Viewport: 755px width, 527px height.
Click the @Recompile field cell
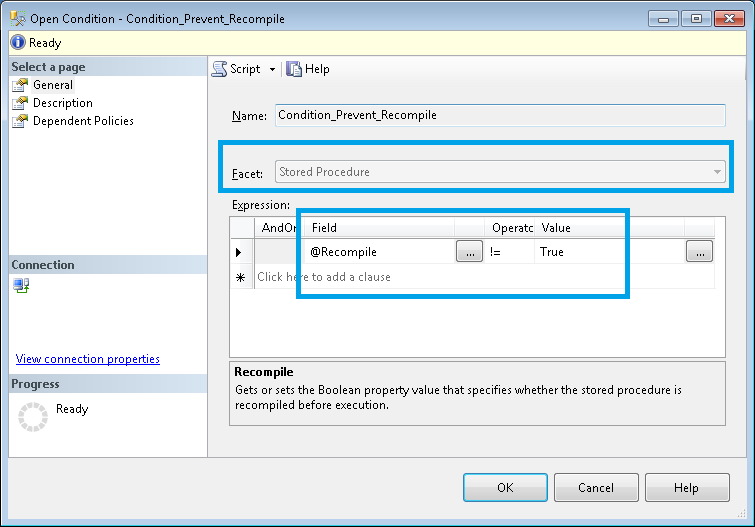click(380, 252)
